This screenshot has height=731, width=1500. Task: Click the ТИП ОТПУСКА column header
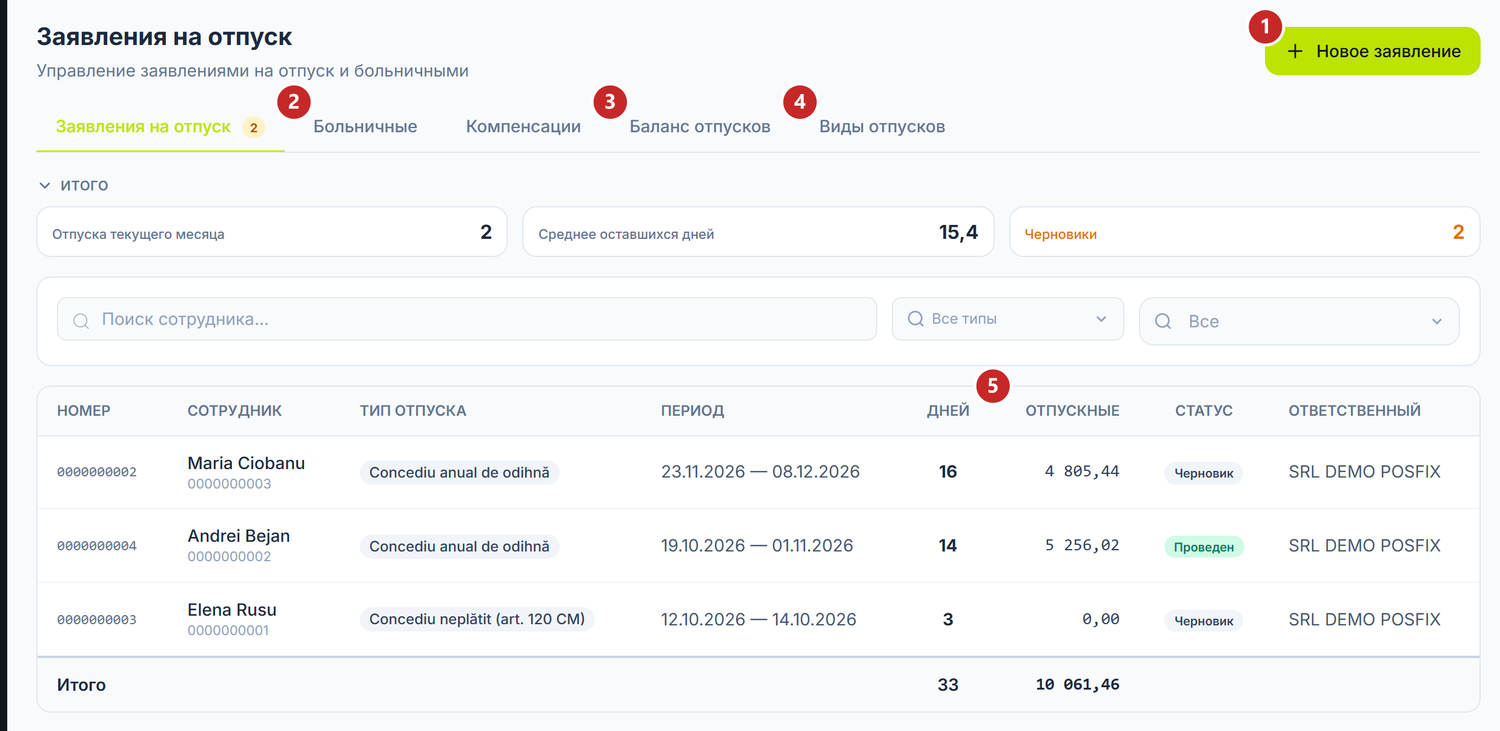[413, 411]
